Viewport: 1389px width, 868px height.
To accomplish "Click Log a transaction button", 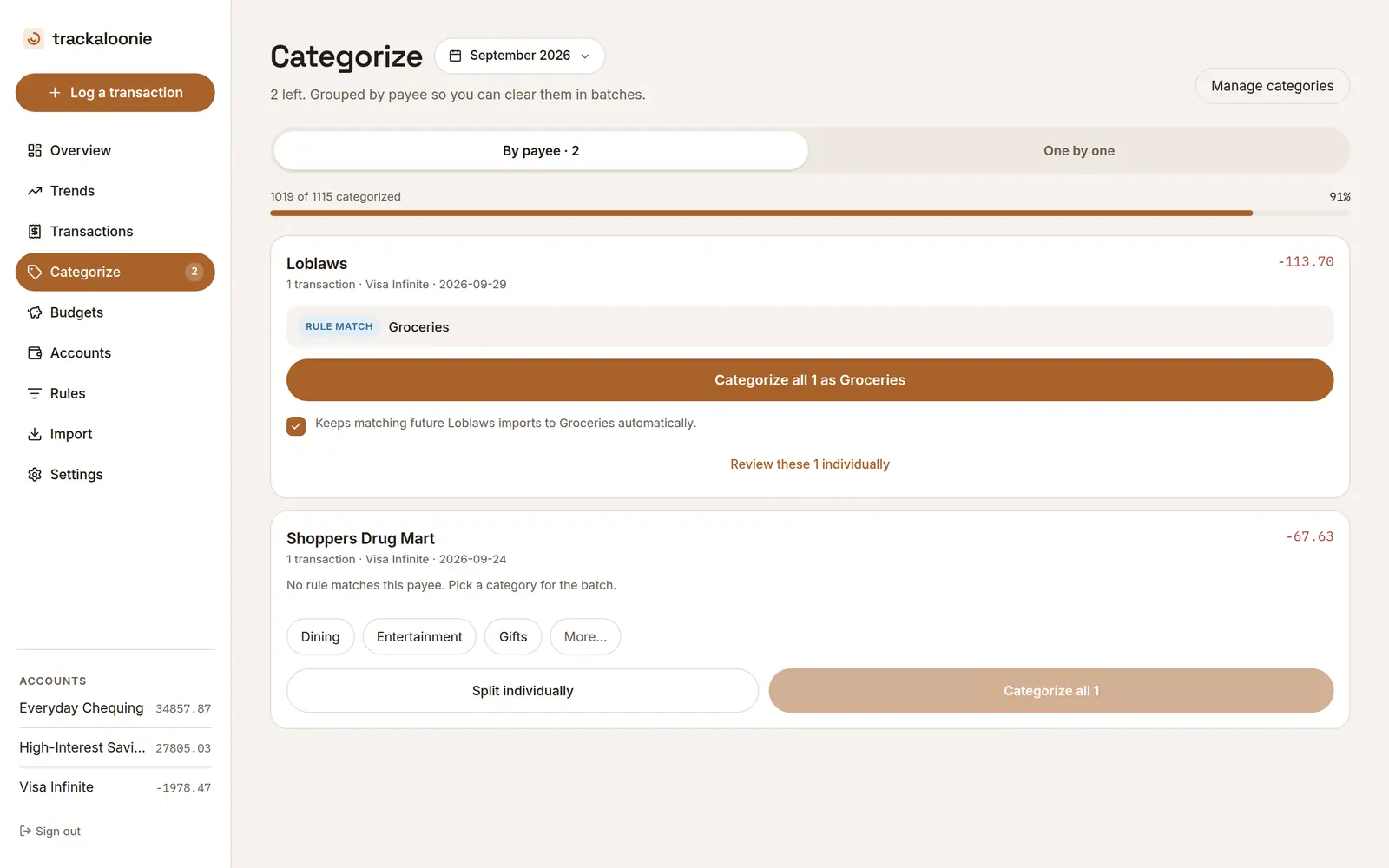I will 115,93.
